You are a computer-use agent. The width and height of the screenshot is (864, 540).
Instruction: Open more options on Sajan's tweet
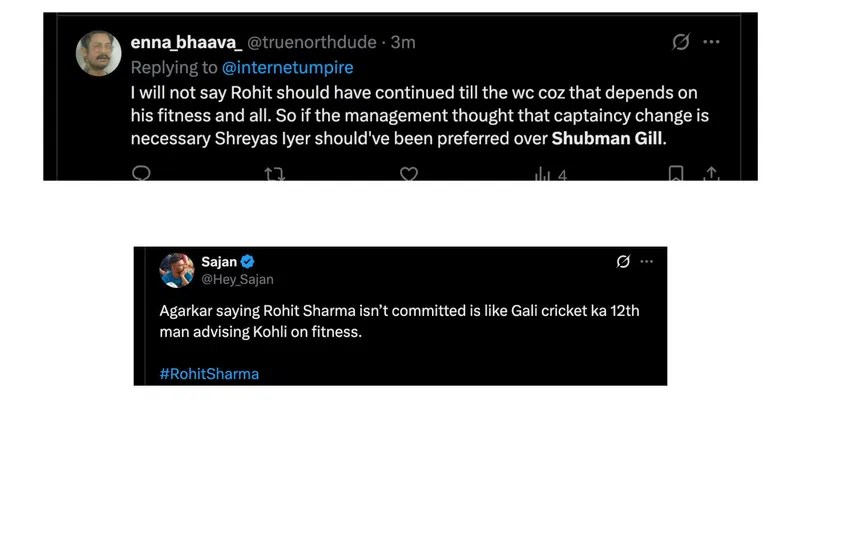pos(647,262)
